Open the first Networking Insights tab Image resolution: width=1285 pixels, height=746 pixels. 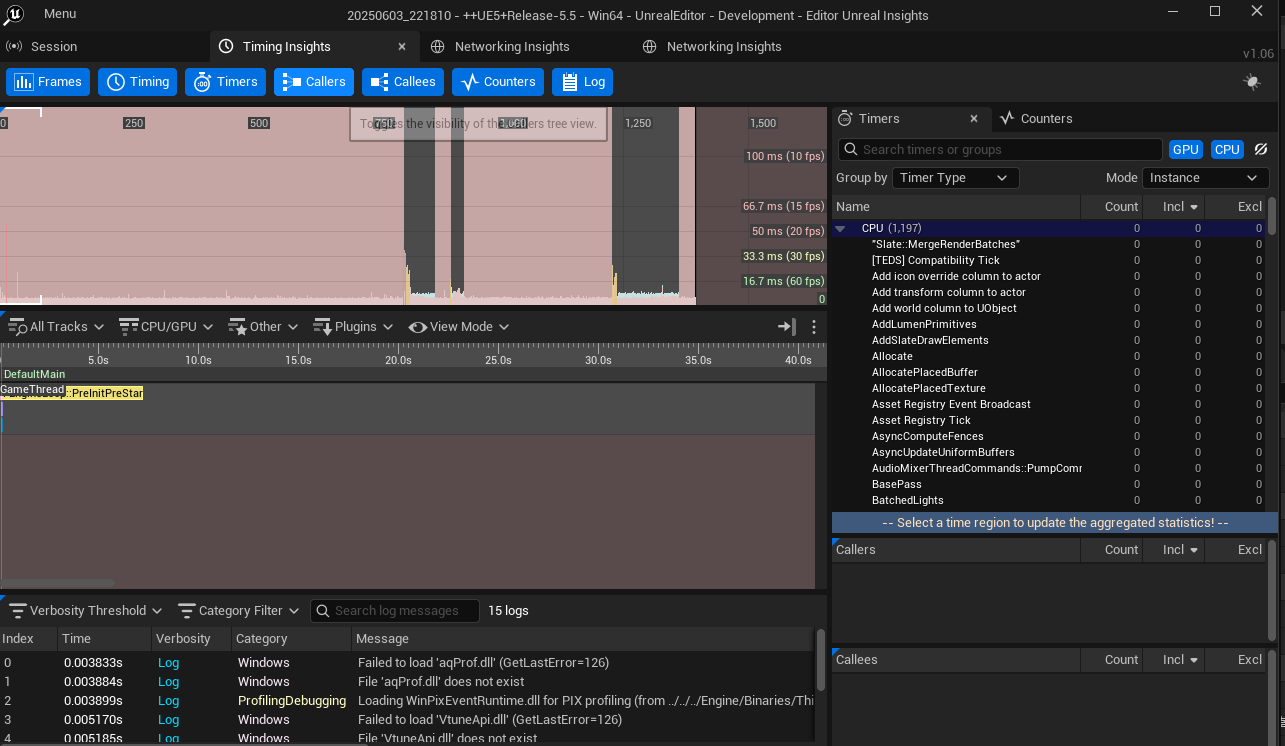tap(500, 46)
